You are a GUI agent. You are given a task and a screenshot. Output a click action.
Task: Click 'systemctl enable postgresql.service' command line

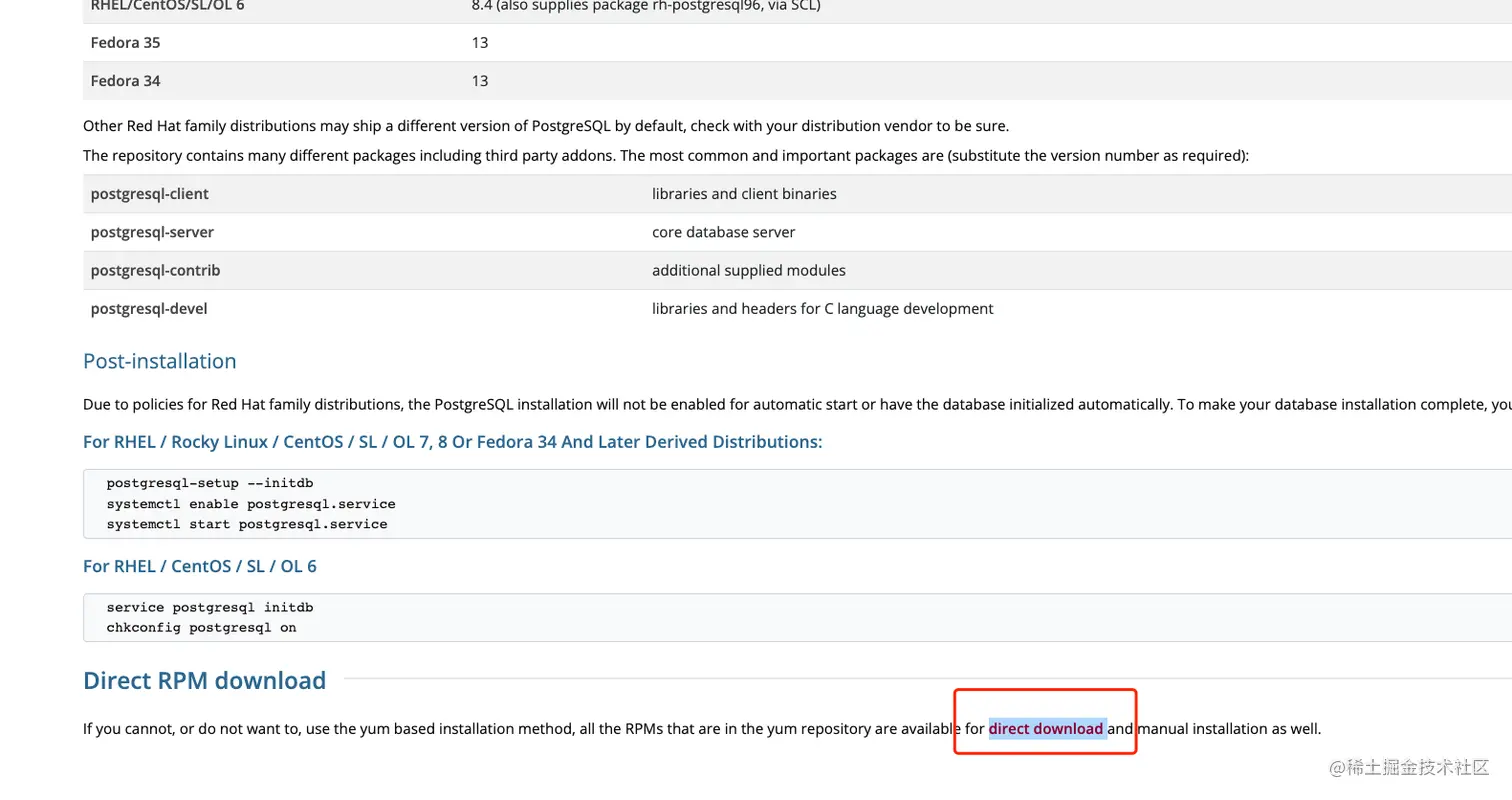251,504
